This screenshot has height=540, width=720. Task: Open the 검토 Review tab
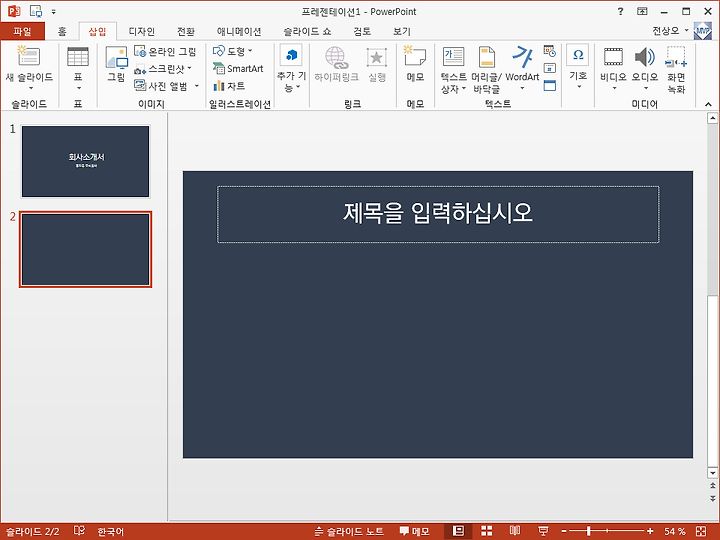pos(362,31)
